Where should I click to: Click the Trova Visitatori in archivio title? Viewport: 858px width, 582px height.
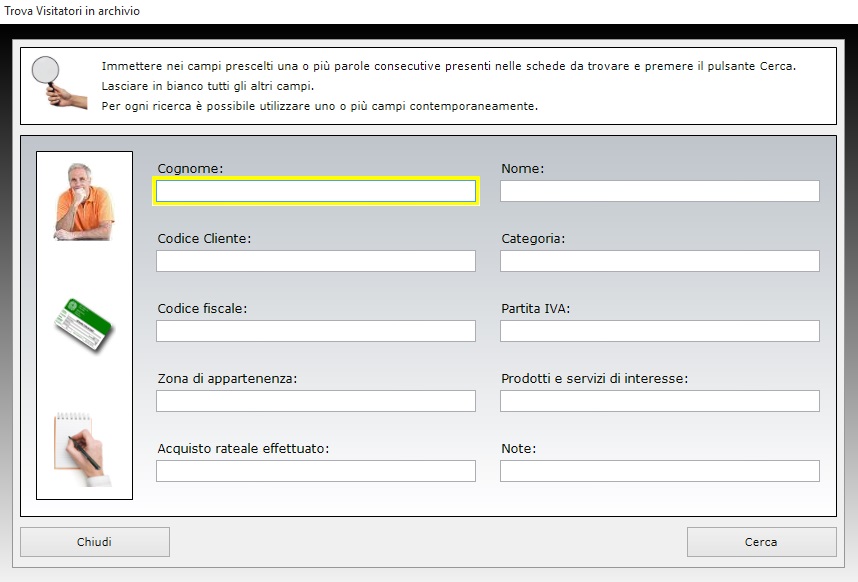72,11
